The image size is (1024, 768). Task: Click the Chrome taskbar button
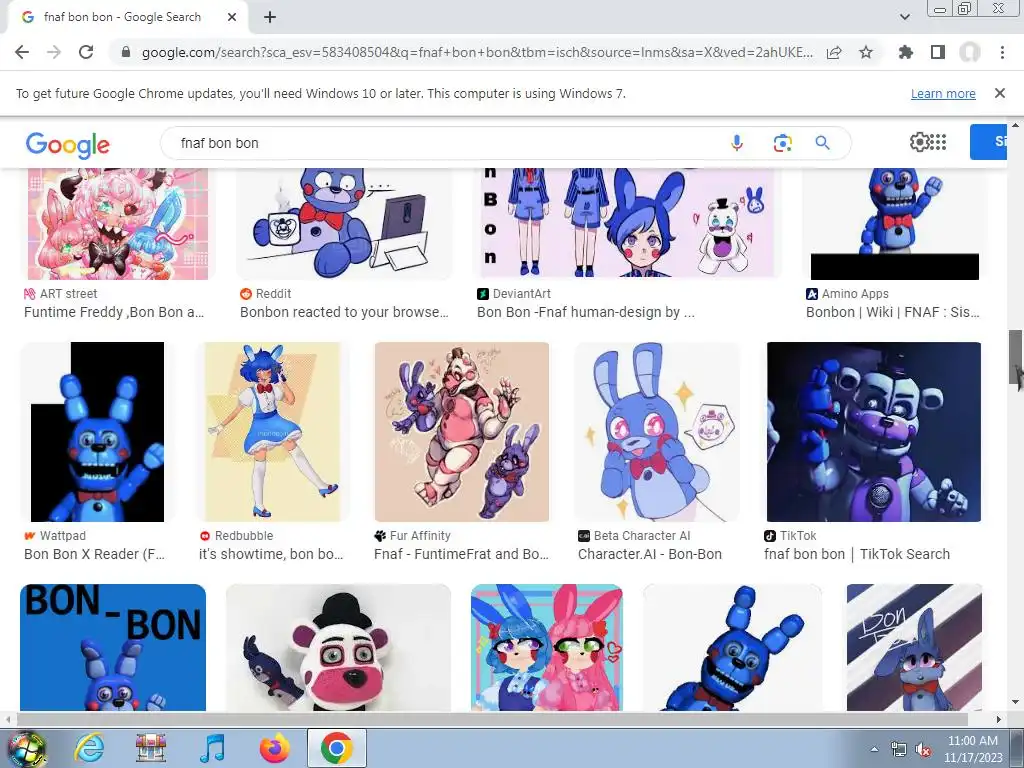pyautogui.click(x=336, y=748)
